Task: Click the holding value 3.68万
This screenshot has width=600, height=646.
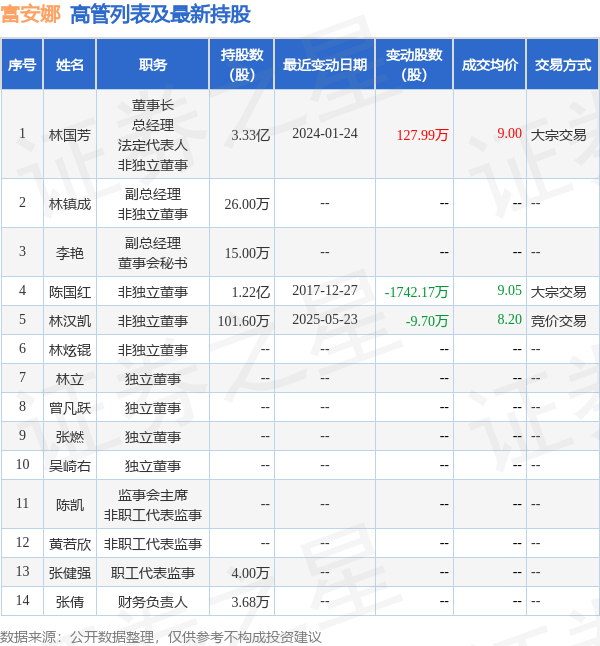Action: [251, 602]
